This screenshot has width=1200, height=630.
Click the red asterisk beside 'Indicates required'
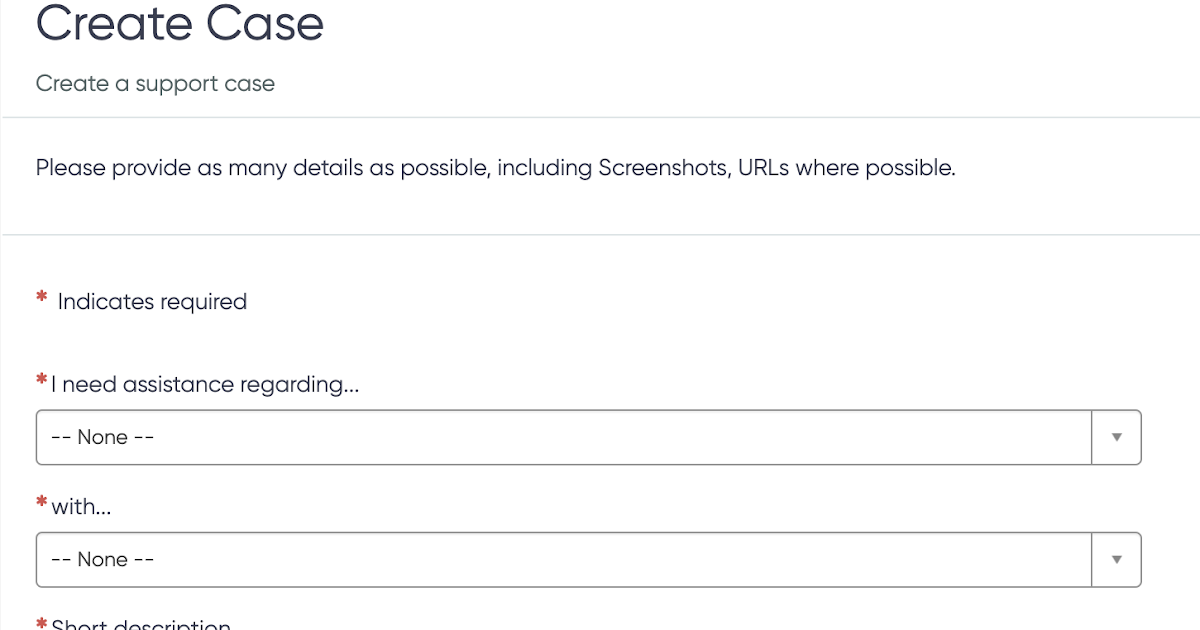tap(40, 297)
